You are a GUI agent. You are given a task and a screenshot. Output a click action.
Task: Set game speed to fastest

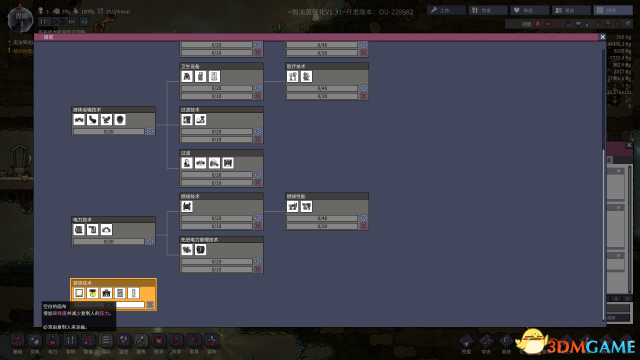(72, 21)
